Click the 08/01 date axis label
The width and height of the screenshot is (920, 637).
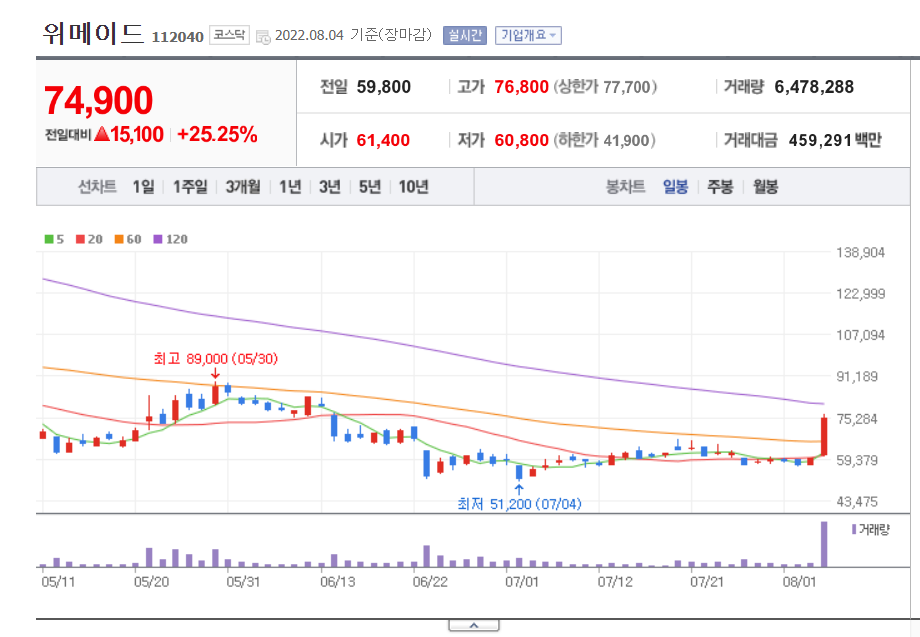pyautogui.click(x=800, y=582)
